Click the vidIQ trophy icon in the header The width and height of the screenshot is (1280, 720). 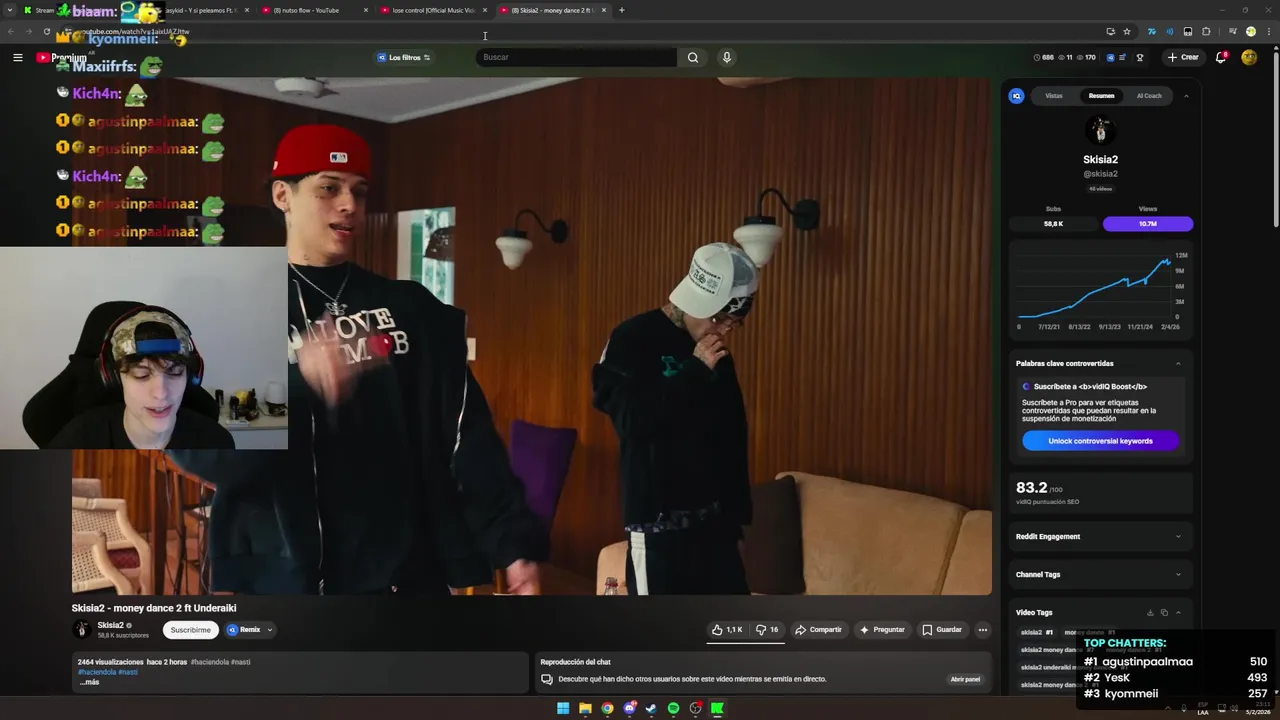tap(1139, 58)
